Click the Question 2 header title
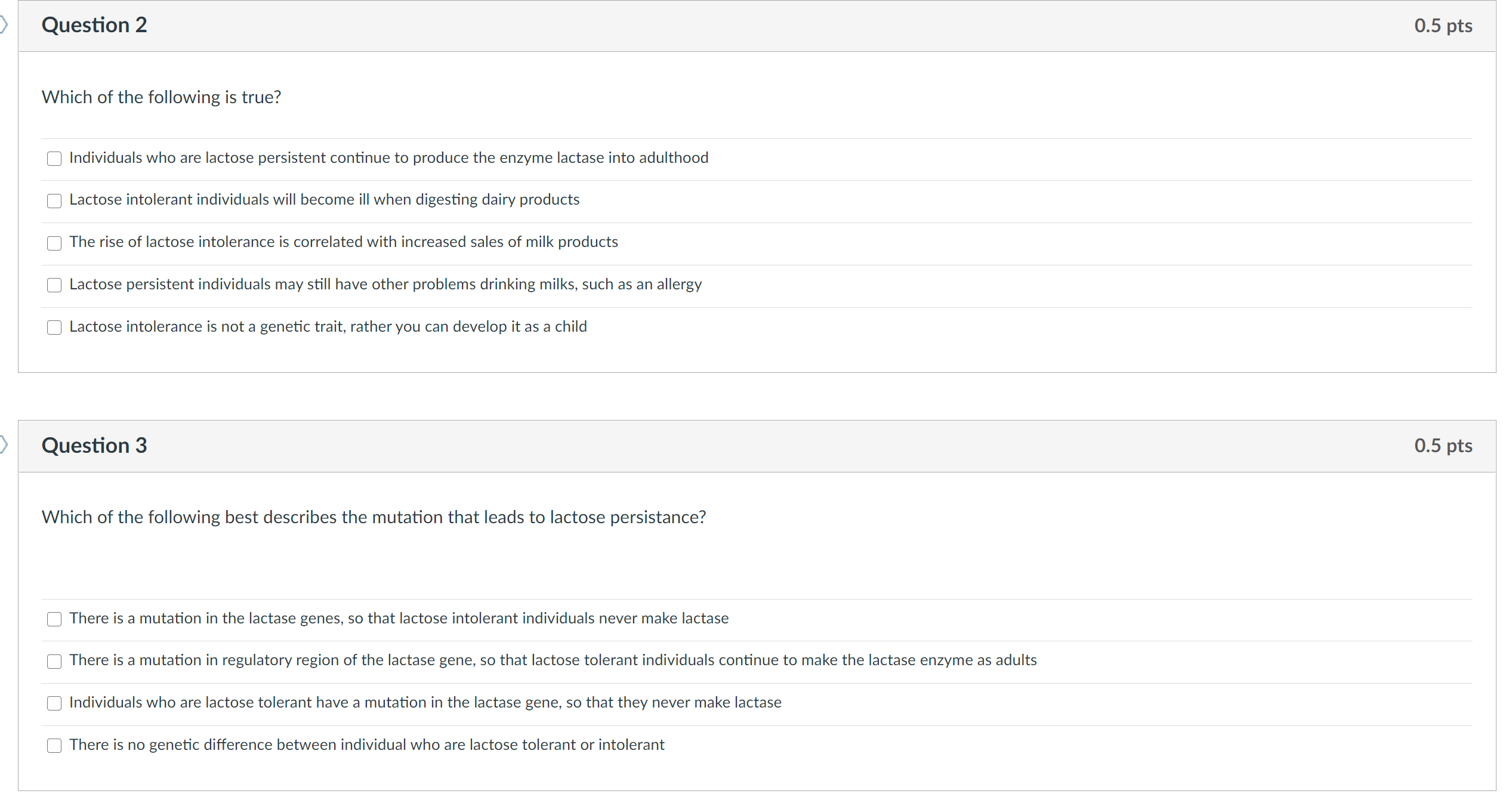Viewport: 1512px width, 797px height. (94, 25)
